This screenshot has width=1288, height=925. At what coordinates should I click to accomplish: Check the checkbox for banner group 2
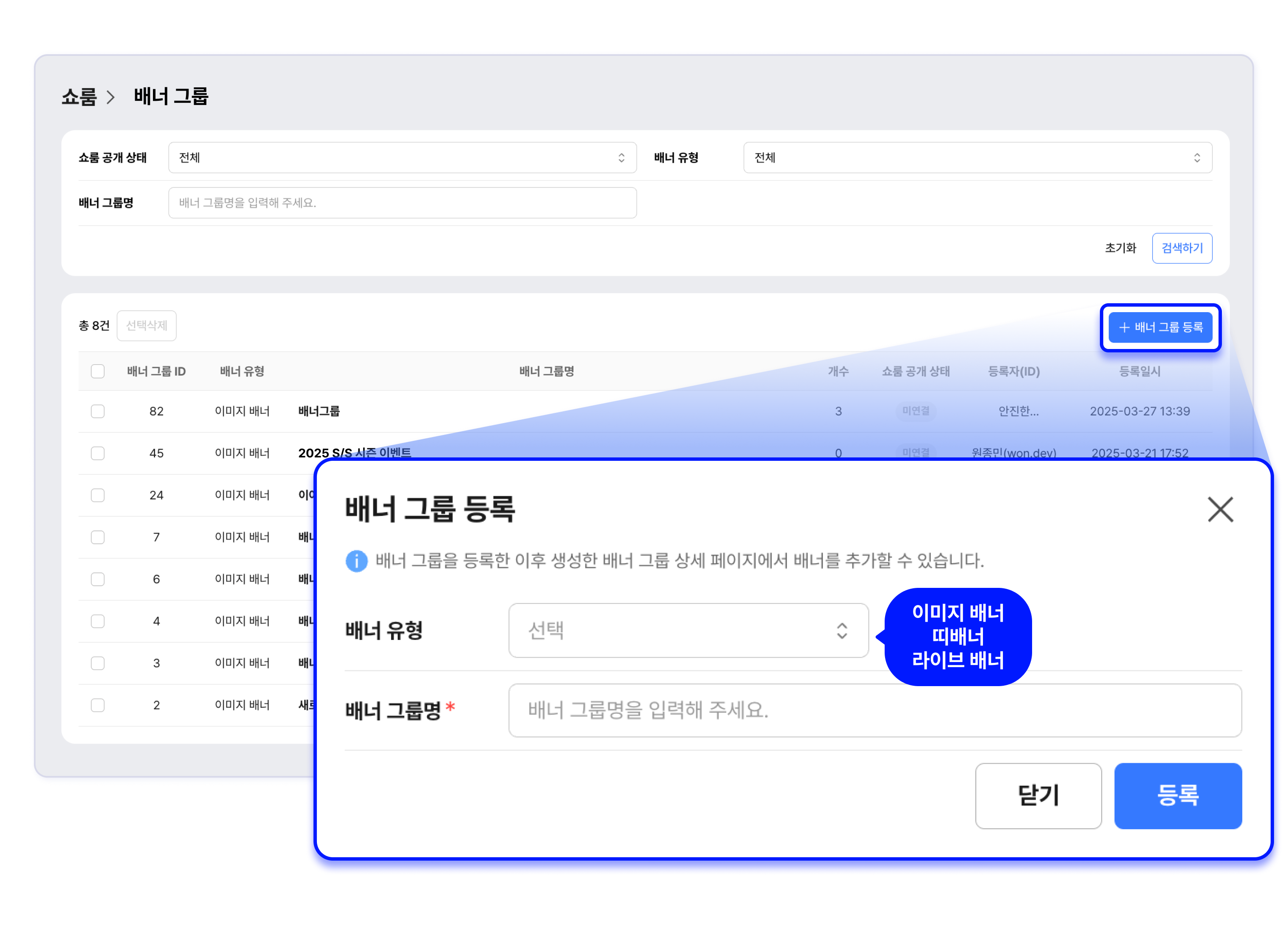pyautogui.click(x=98, y=705)
